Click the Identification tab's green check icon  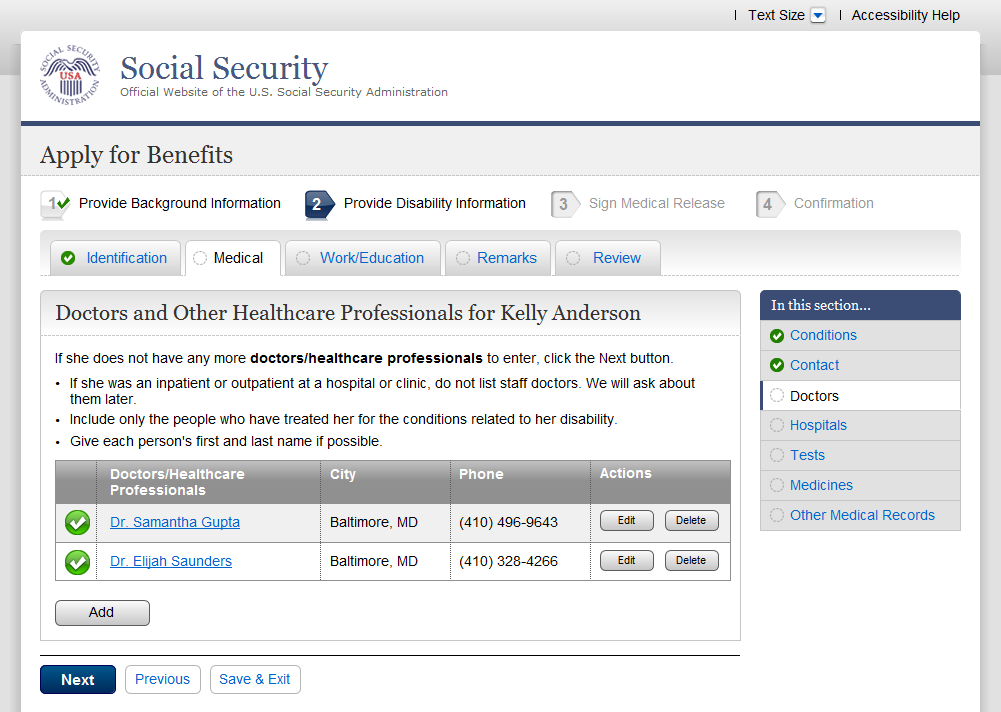point(68,258)
